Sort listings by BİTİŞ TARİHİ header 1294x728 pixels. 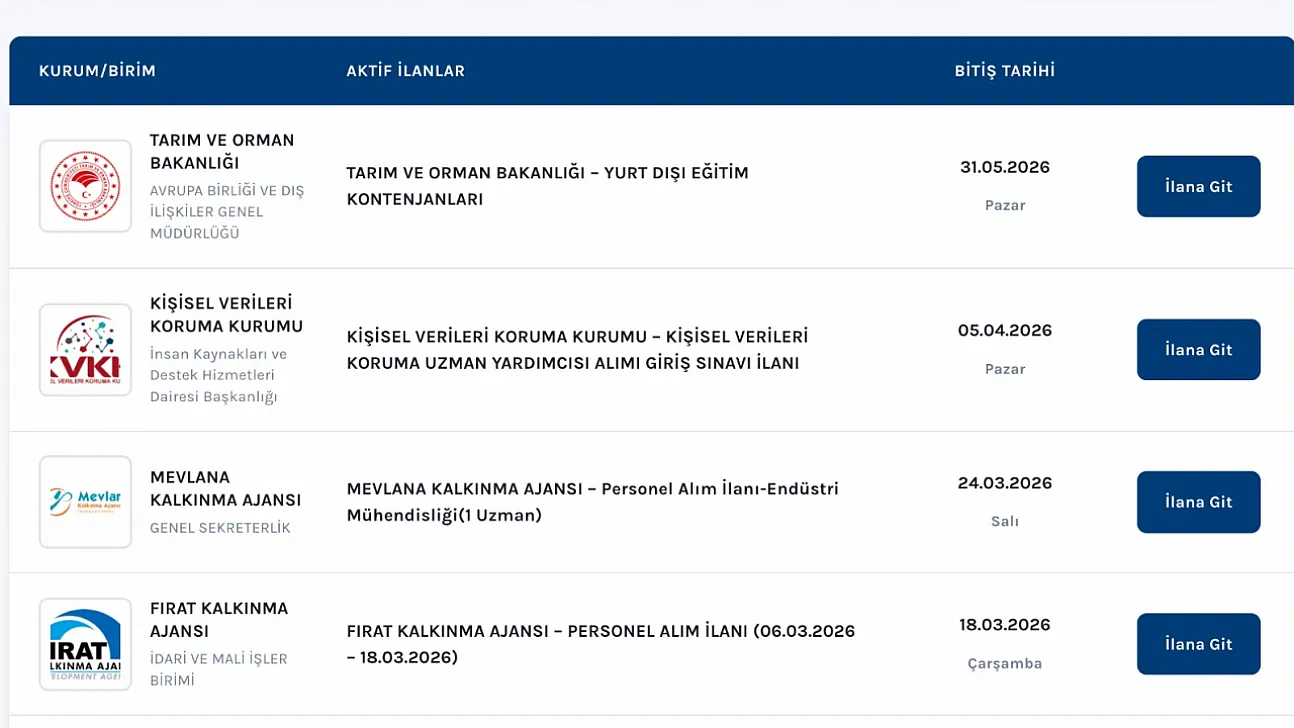pos(1004,70)
